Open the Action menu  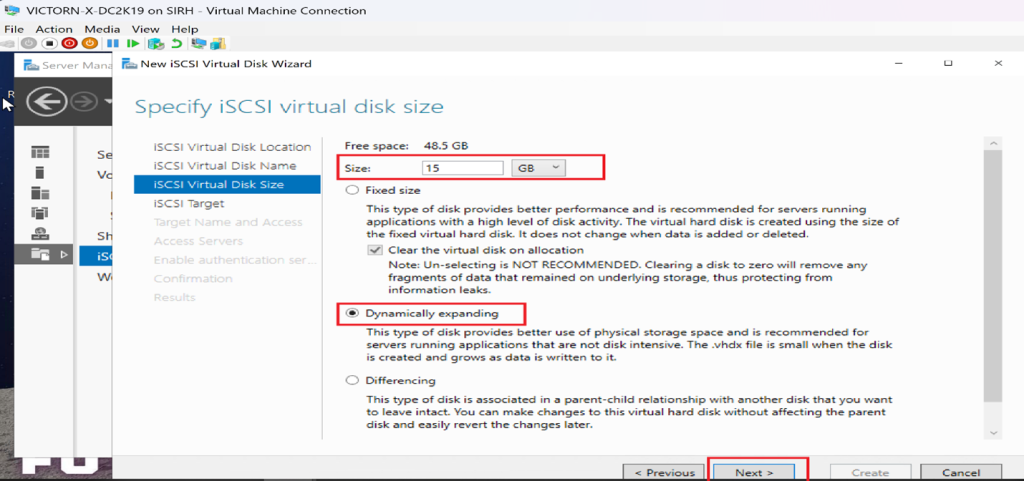point(54,29)
